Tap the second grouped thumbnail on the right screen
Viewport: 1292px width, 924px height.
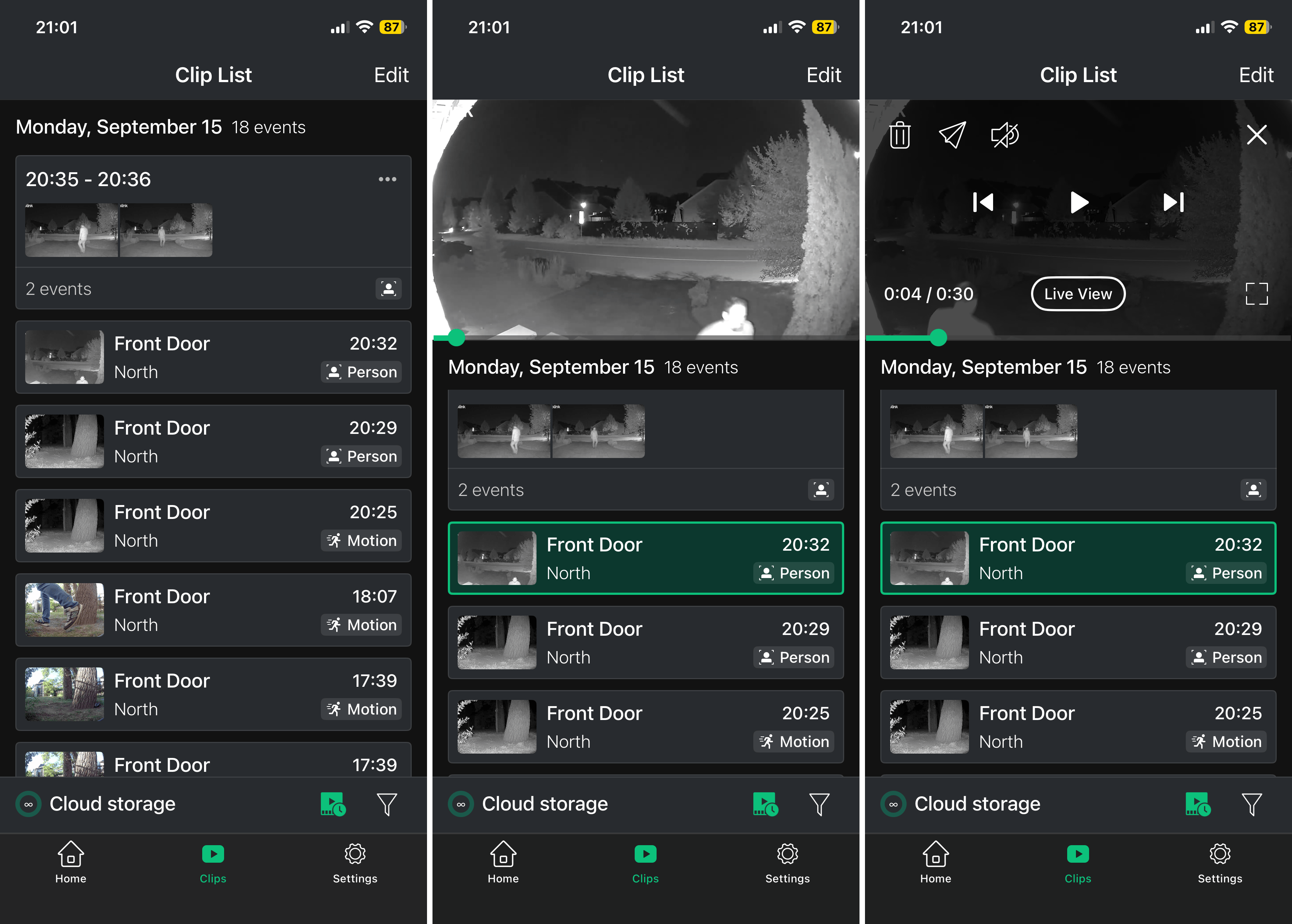pyautogui.click(x=1031, y=431)
